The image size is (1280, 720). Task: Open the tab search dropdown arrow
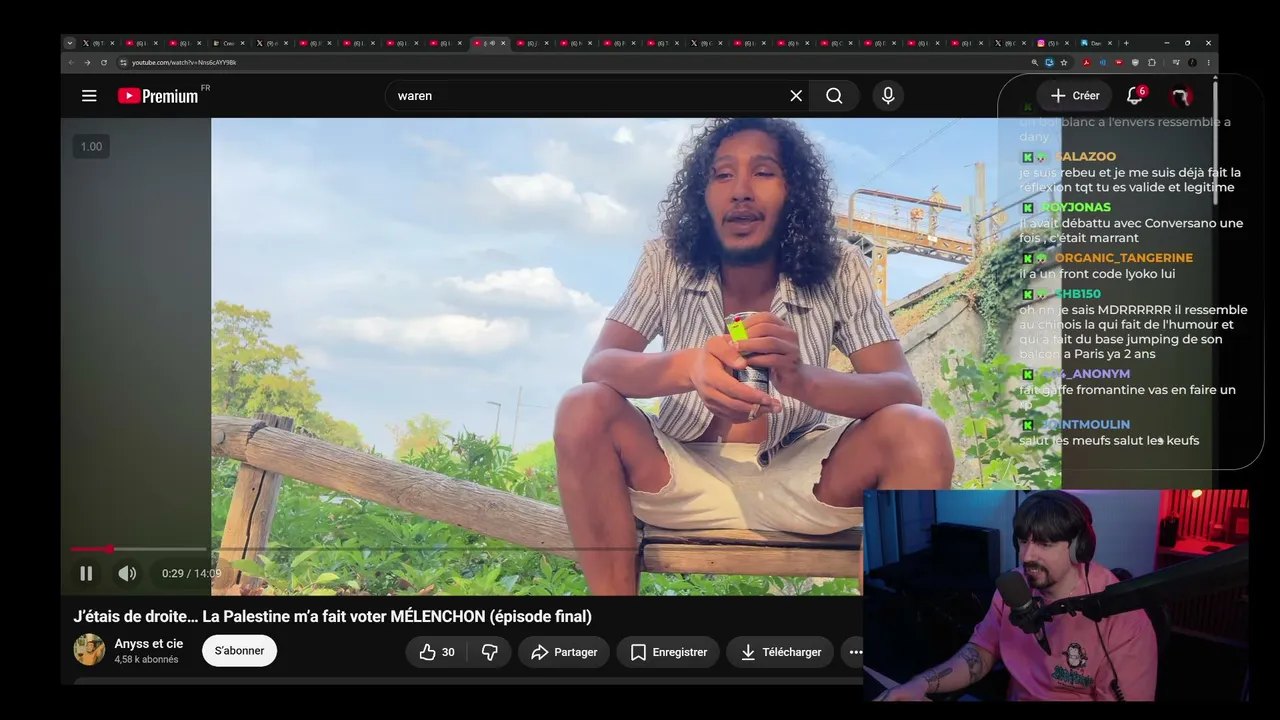(70, 43)
